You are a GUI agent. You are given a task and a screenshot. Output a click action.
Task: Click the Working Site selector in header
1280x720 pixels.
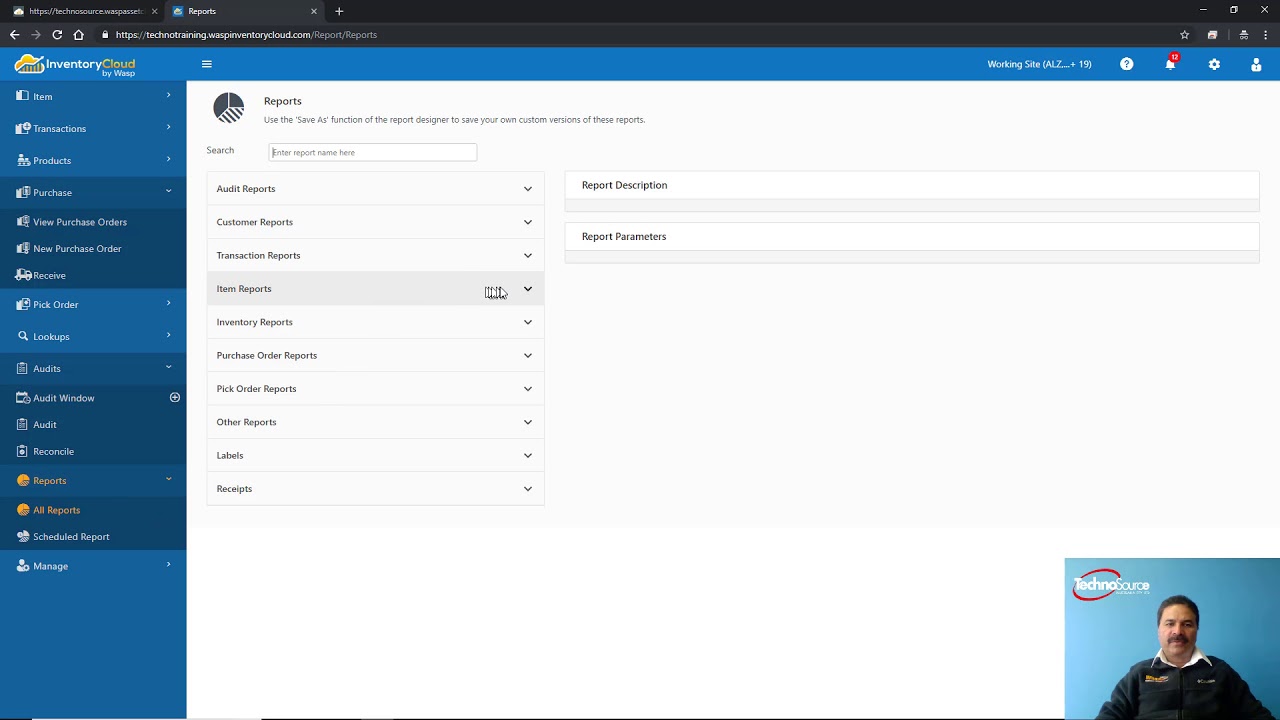pos(1039,64)
